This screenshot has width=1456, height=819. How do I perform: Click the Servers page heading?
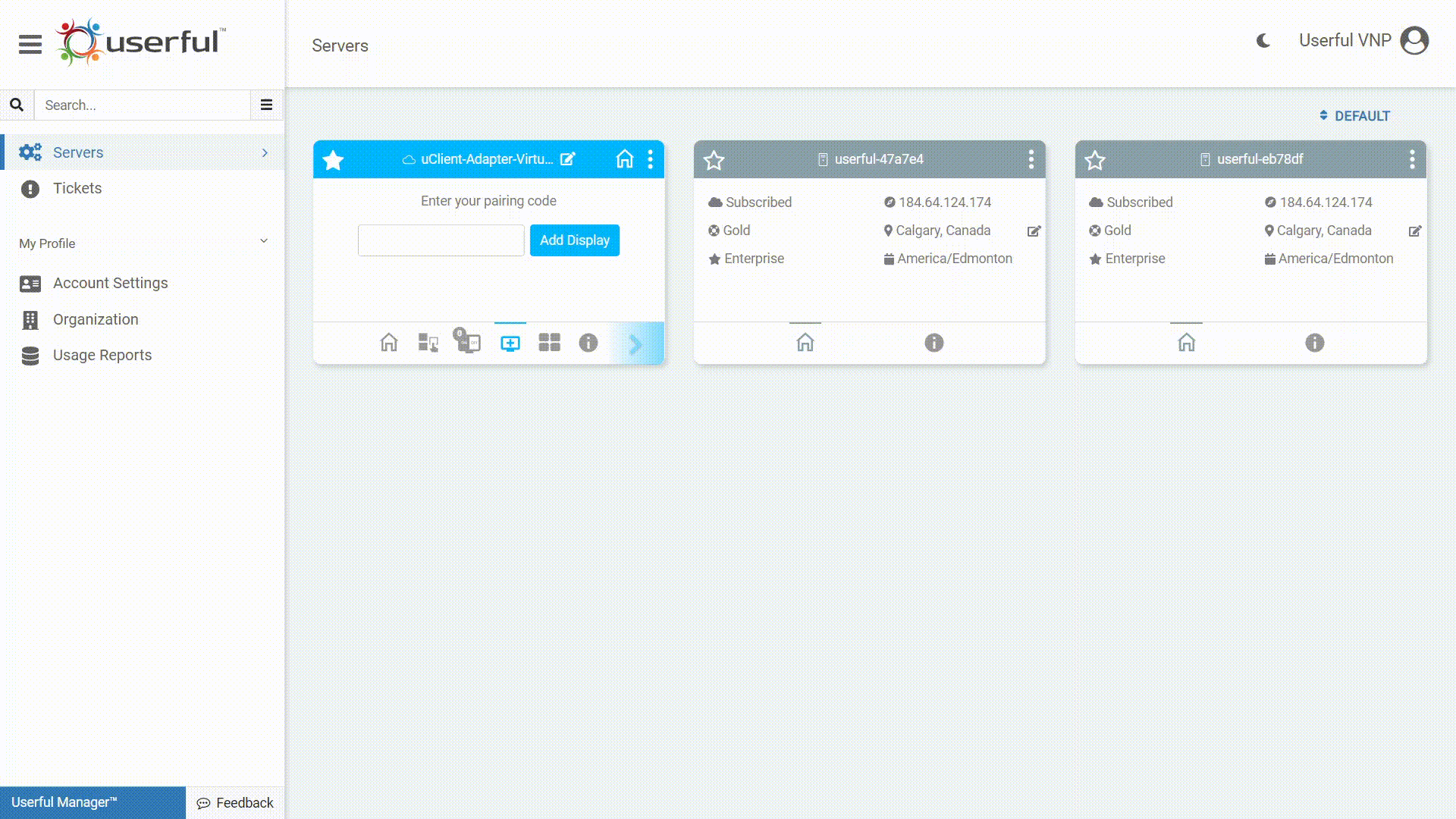click(340, 45)
